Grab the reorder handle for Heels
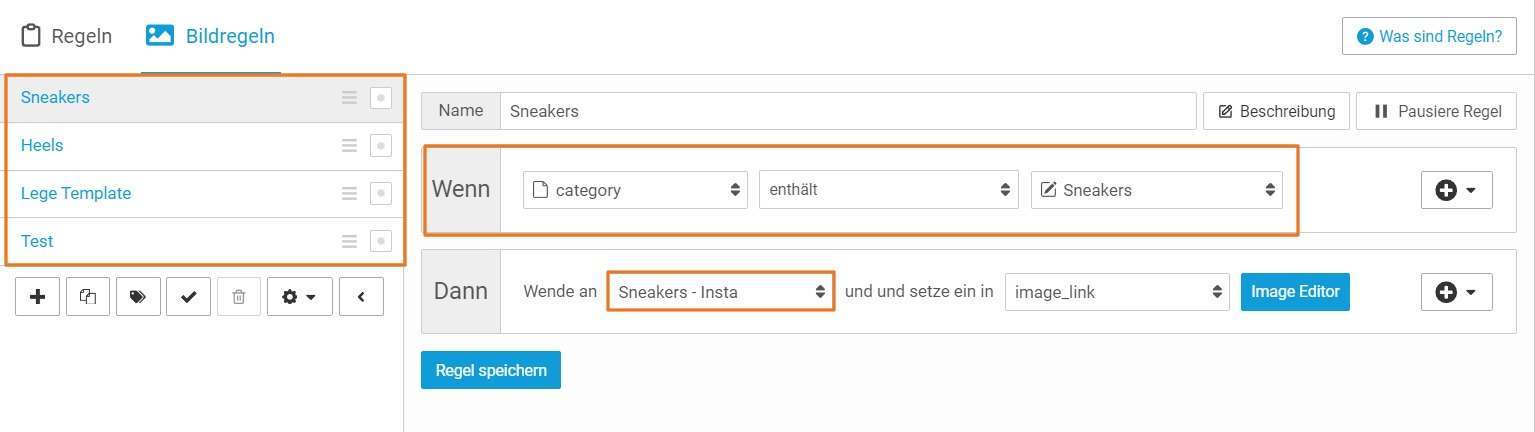Screen dimensions: 1535x432 (349, 146)
